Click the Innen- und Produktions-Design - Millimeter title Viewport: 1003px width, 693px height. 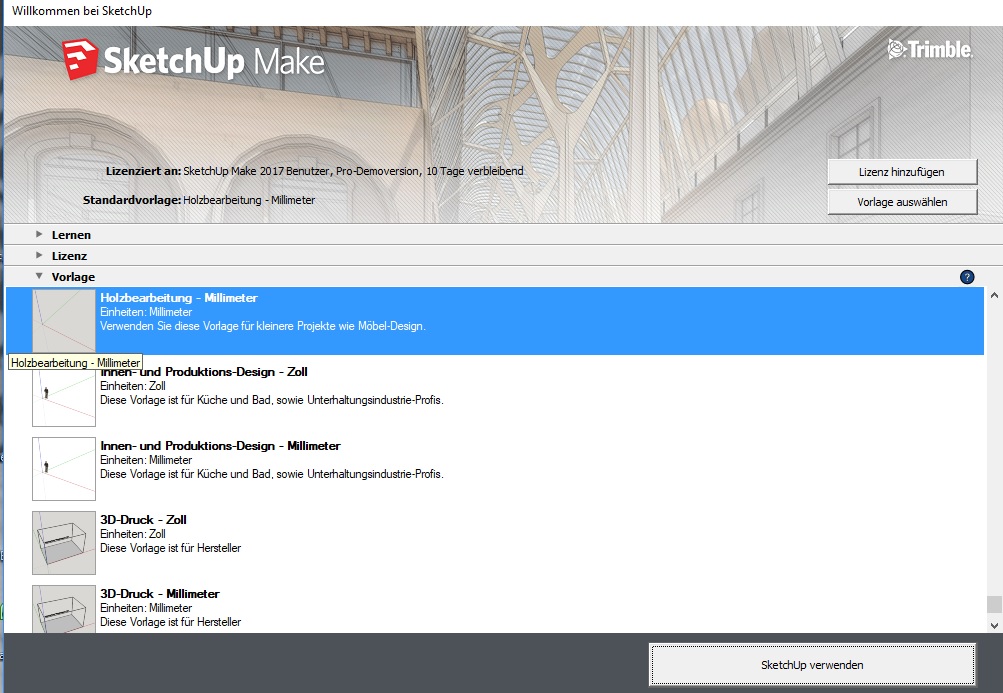[220, 446]
